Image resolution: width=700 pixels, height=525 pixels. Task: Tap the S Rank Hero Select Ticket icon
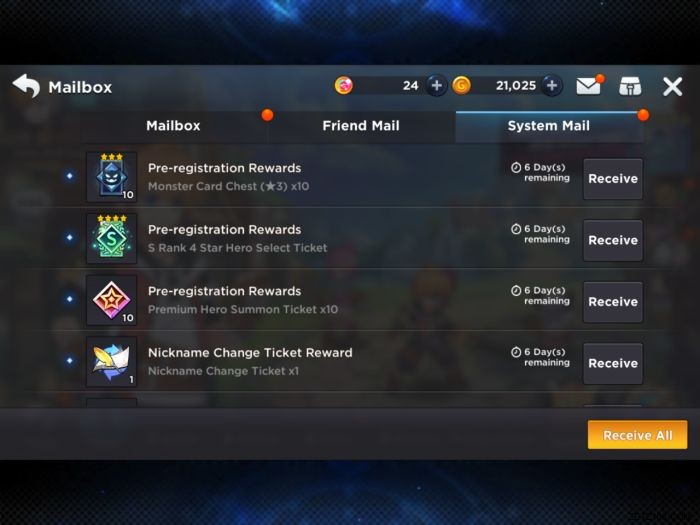[112, 238]
